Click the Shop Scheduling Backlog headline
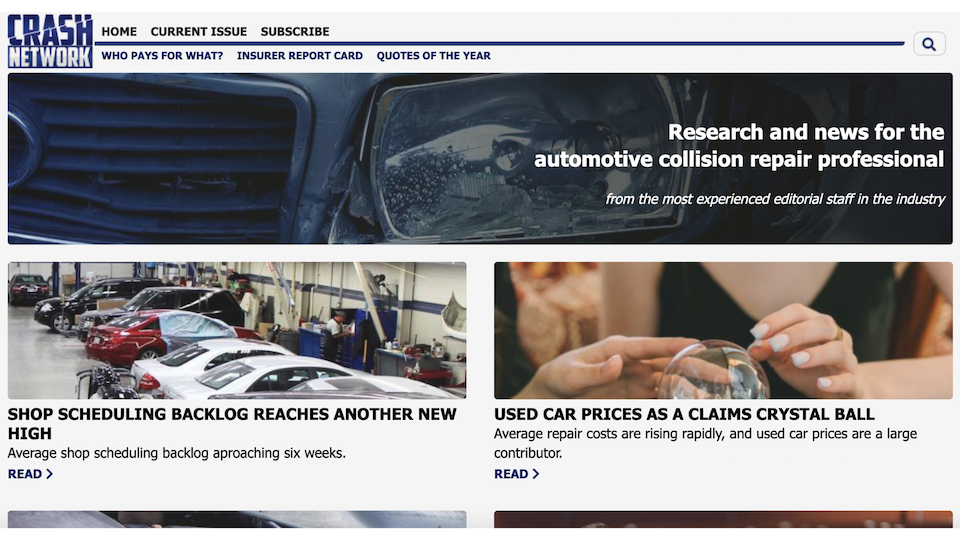The image size is (960, 540). (x=232, y=424)
